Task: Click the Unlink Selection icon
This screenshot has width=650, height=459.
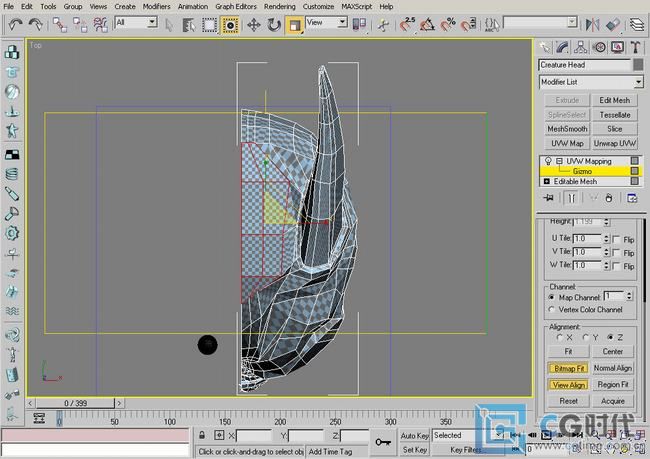Action: (80, 25)
